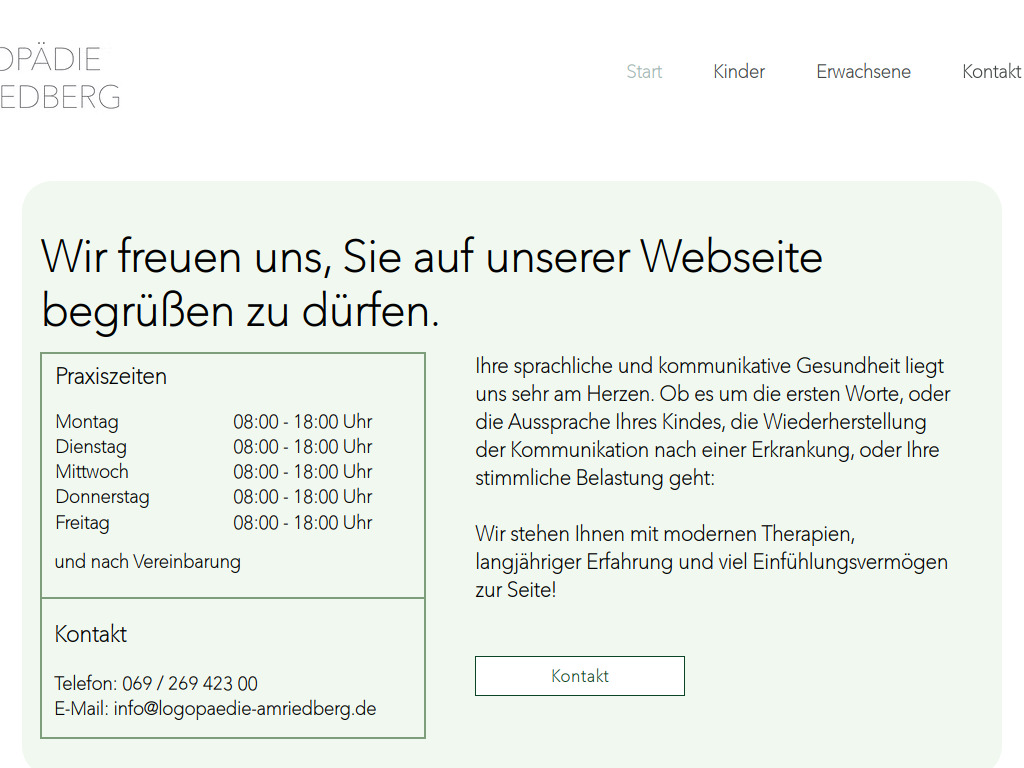The width and height of the screenshot is (1024, 768).
Task: Click the Kontakt section heading
Action: click(x=90, y=634)
